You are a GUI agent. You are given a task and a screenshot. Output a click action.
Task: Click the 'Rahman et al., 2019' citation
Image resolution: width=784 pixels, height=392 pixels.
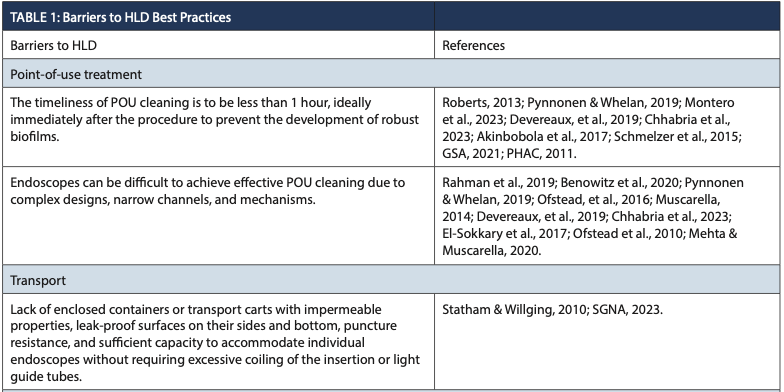click(497, 182)
